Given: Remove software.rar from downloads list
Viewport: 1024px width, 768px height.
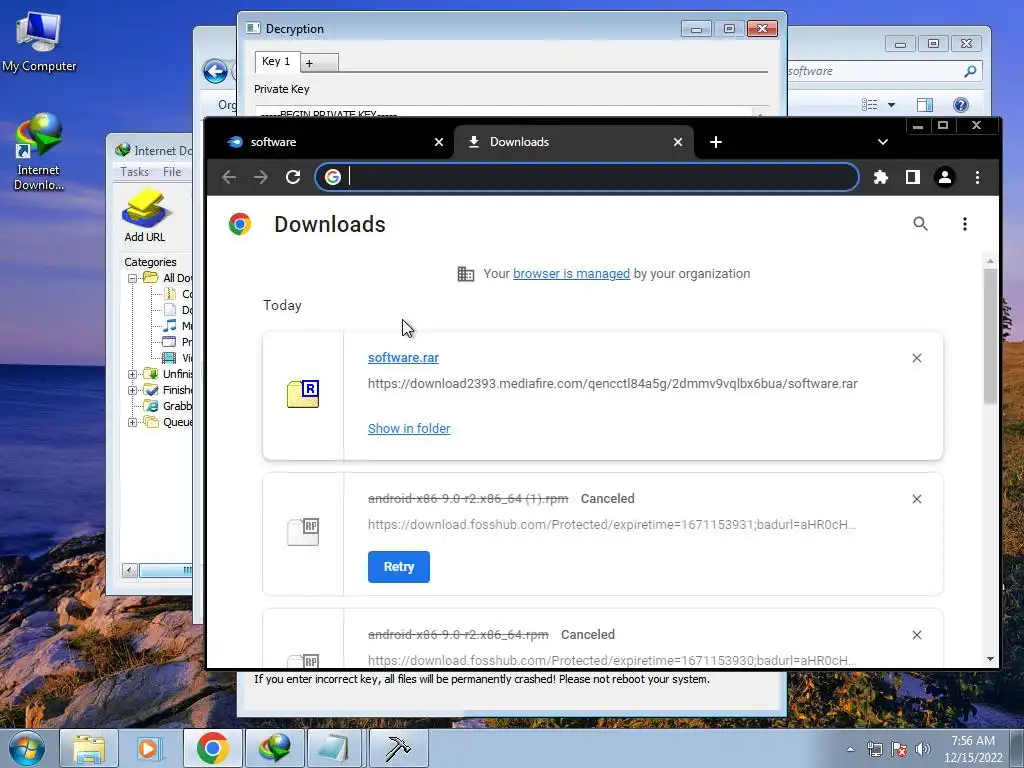Looking at the screenshot, I should (x=917, y=358).
